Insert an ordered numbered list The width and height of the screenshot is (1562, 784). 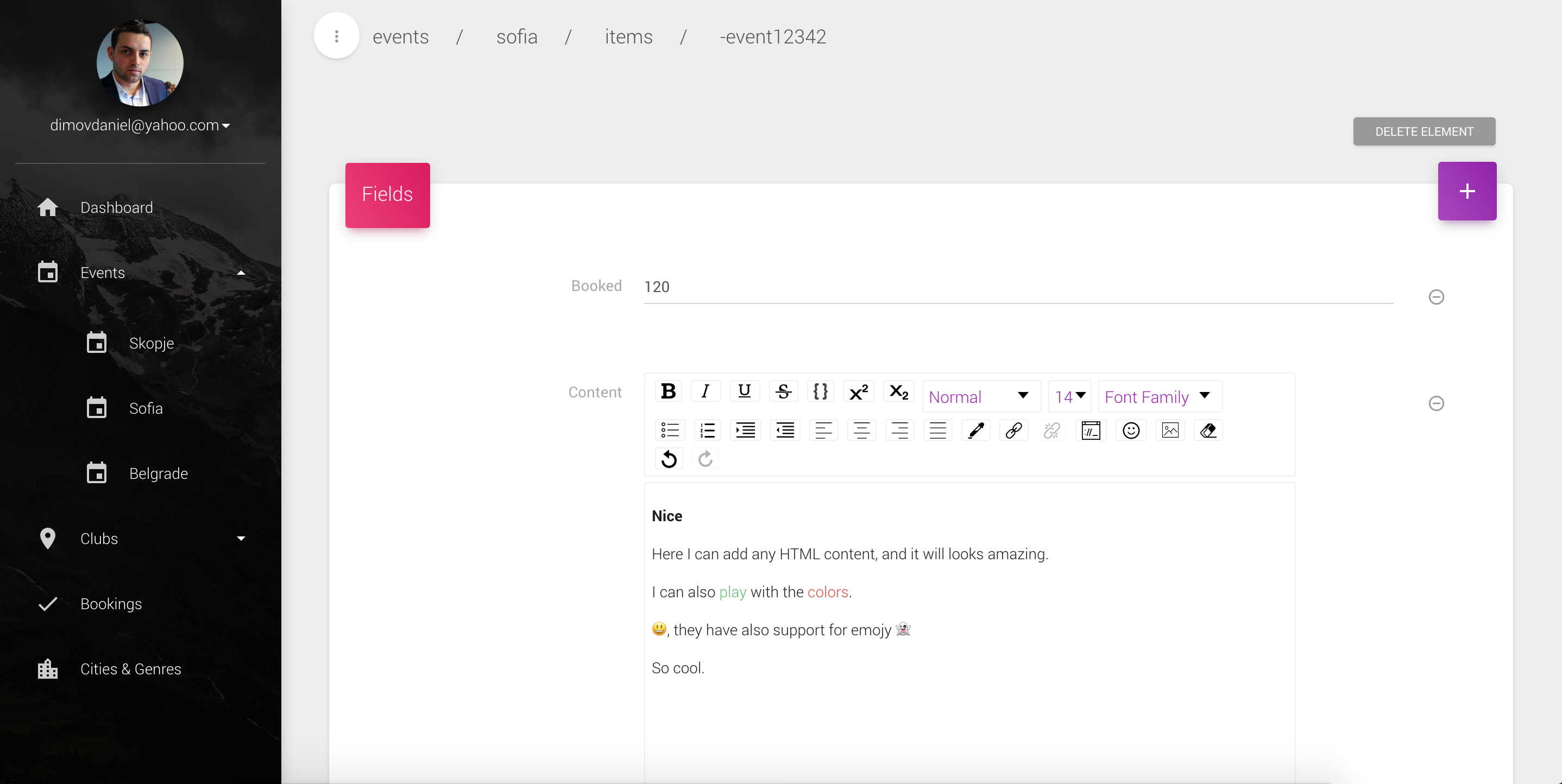[x=707, y=431]
